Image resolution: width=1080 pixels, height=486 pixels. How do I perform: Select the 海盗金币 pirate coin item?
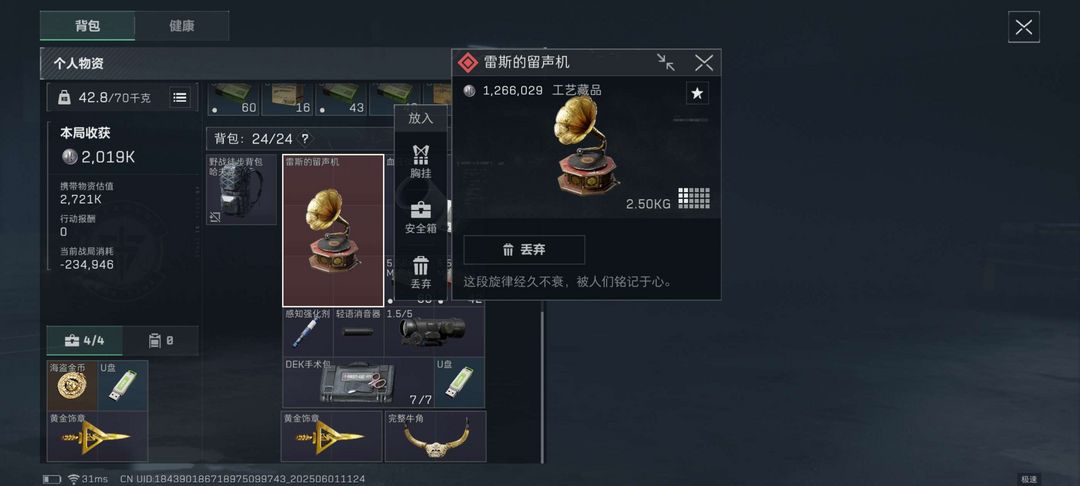(x=72, y=385)
